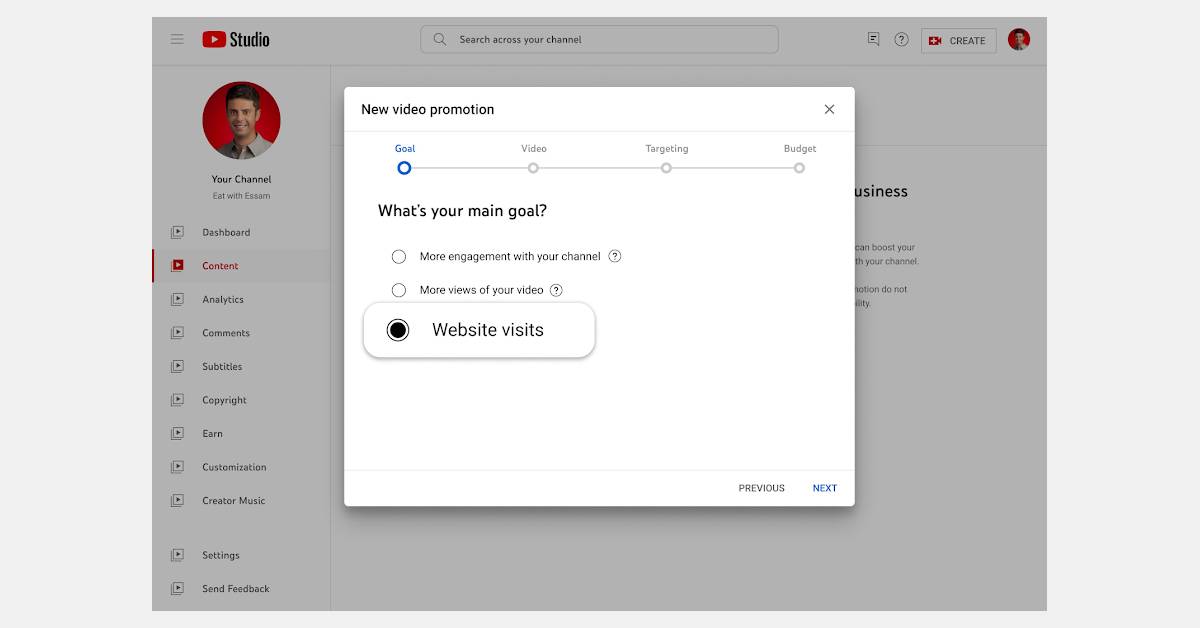Click the Content sidebar icon
The height and width of the screenshot is (628, 1200).
177,266
